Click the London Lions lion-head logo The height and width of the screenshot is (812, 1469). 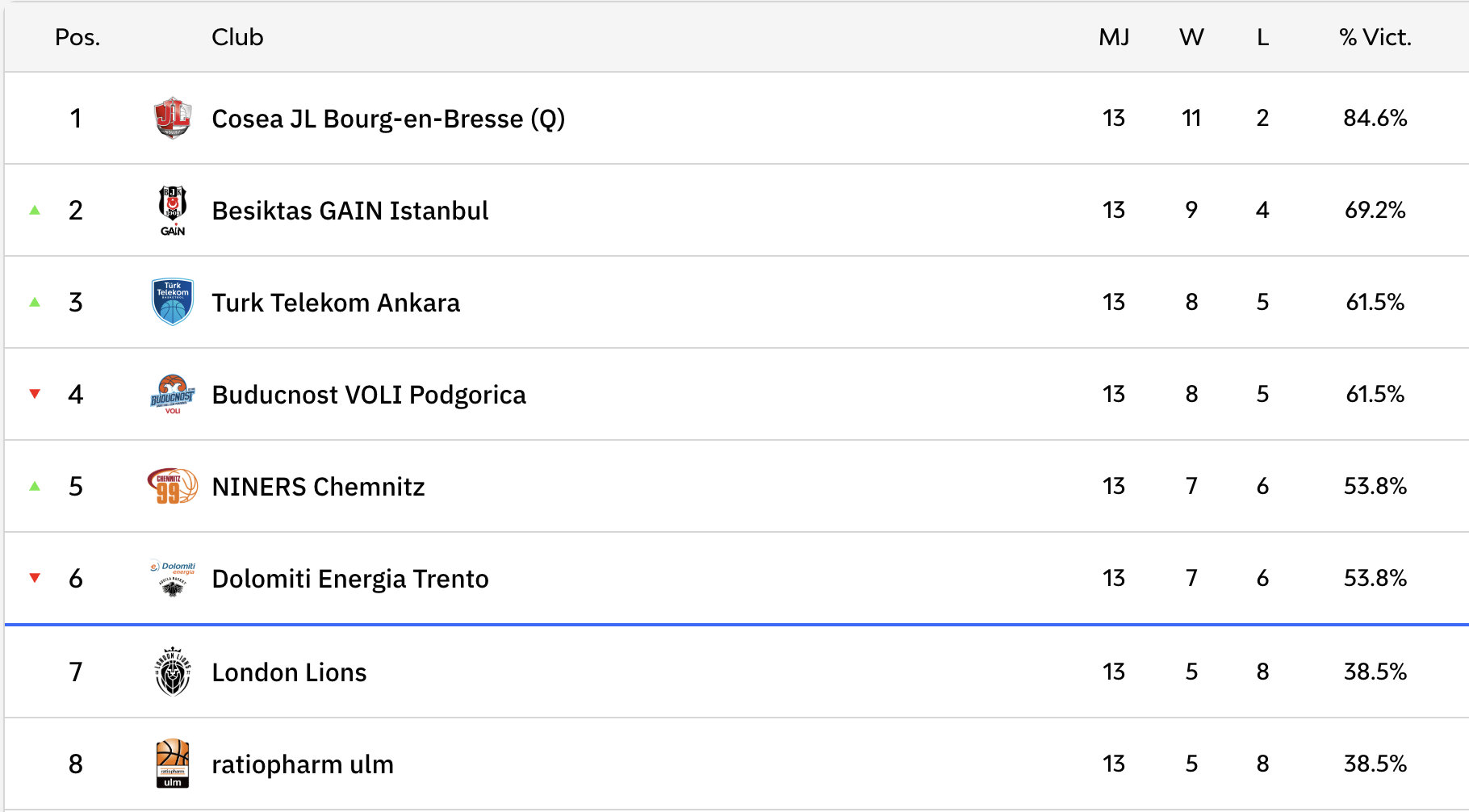[x=172, y=672]
